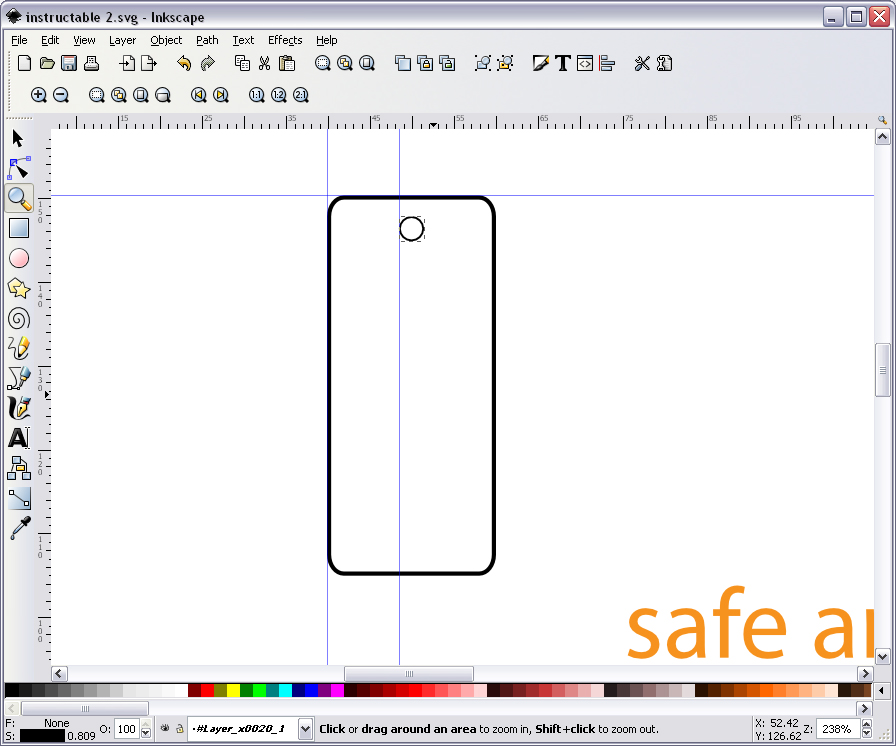Undo the last action

coord(184,63)
